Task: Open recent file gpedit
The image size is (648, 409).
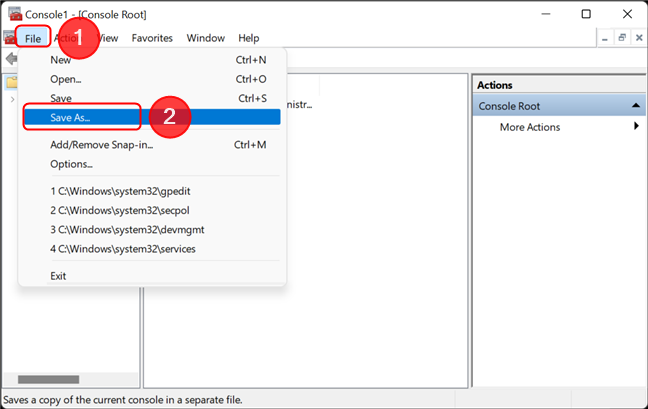Action: pos(152,191)
